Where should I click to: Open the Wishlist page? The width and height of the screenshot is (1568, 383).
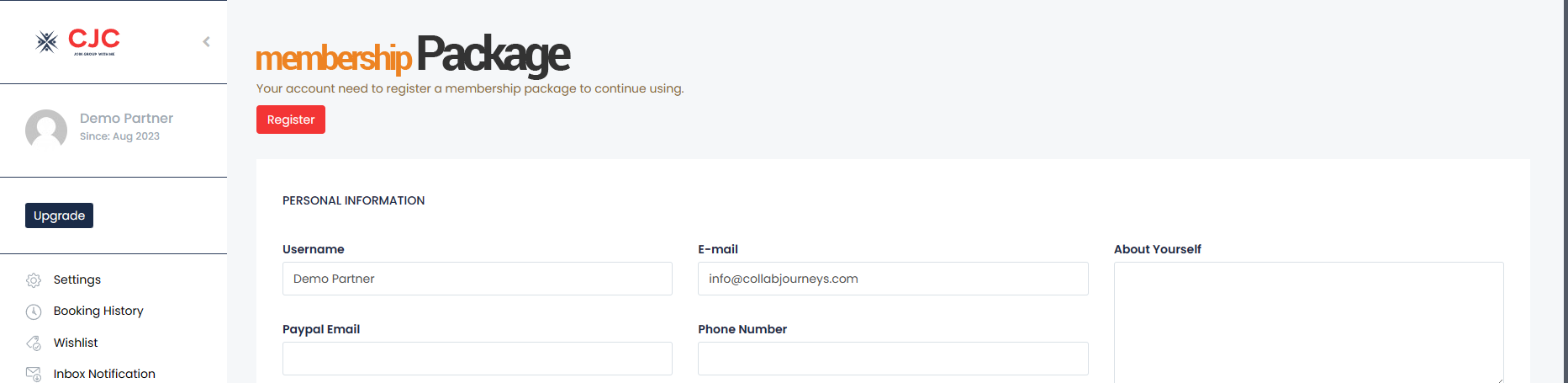(x=76, y=343)
